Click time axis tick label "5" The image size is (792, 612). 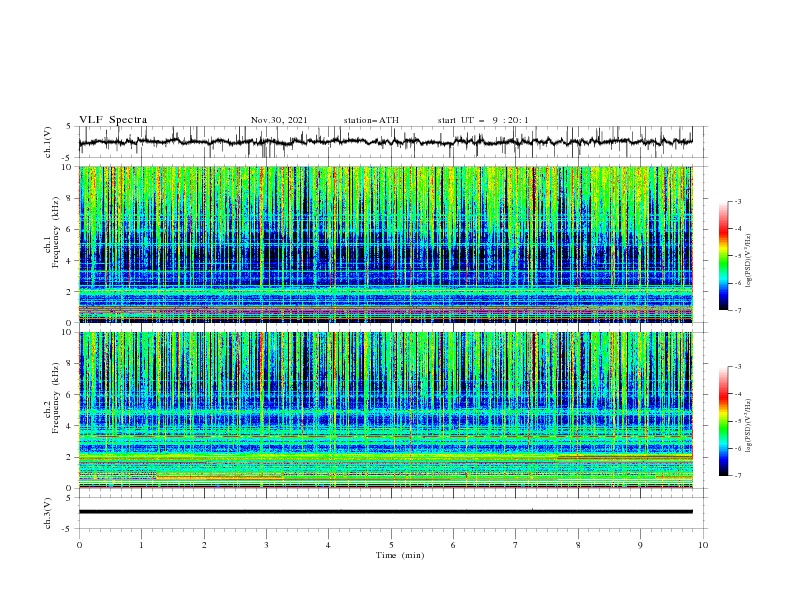coord(391,545)
